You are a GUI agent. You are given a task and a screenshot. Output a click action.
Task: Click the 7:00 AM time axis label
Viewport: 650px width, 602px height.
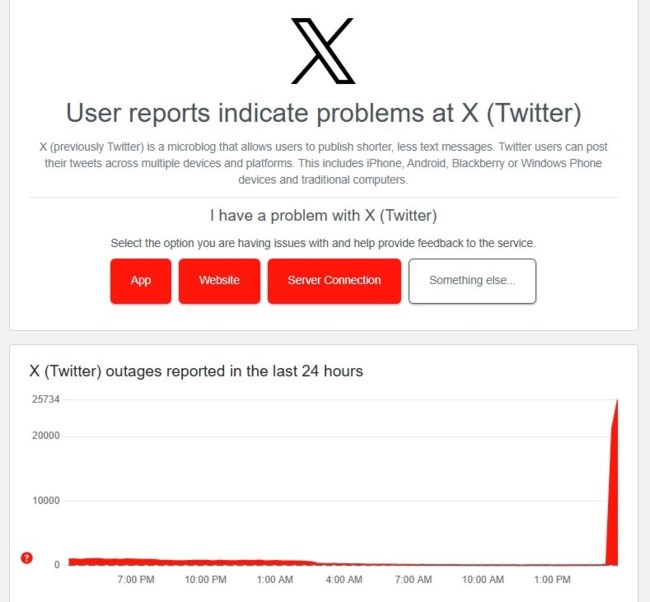pyautogui.click(x=413, y=580)
